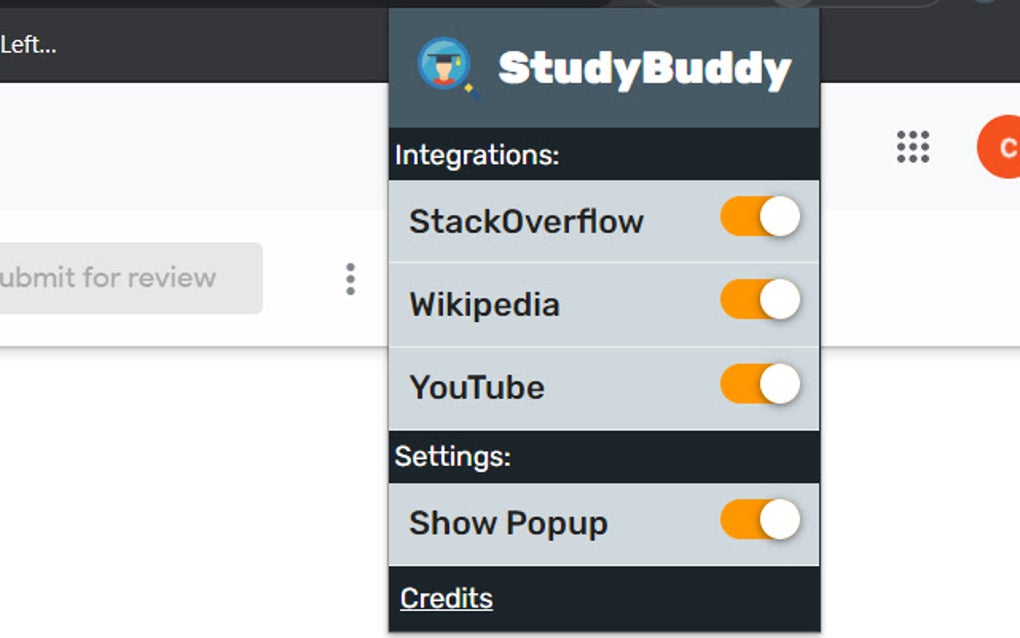Click the StudyBuddy logo icon
Image resolution: width=1020 pixels, height=638 pixels.
[x=445, y=65]
